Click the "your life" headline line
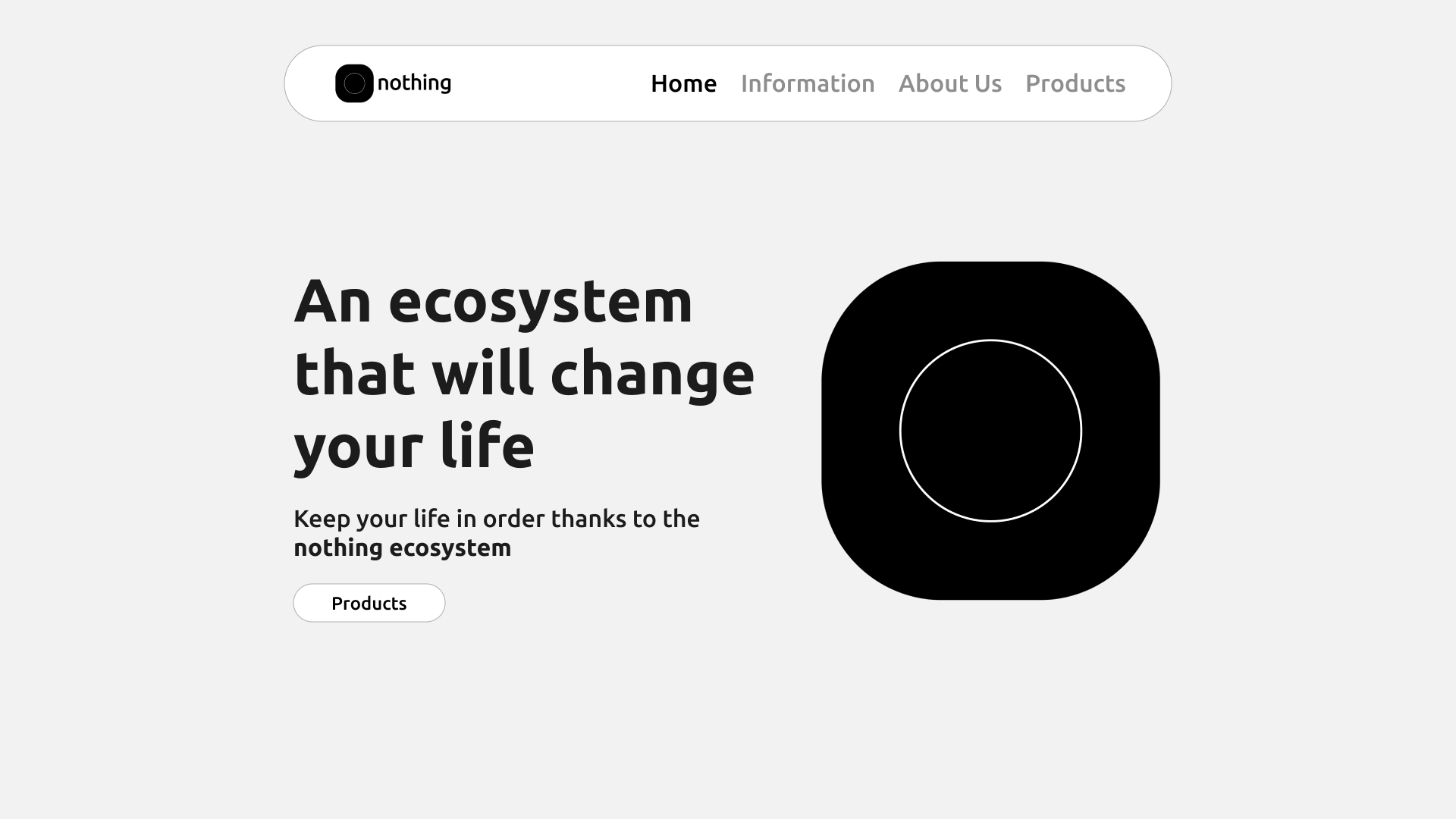Image resolution: width=1456 pixels, height=819 pixels. click(414, 446)
